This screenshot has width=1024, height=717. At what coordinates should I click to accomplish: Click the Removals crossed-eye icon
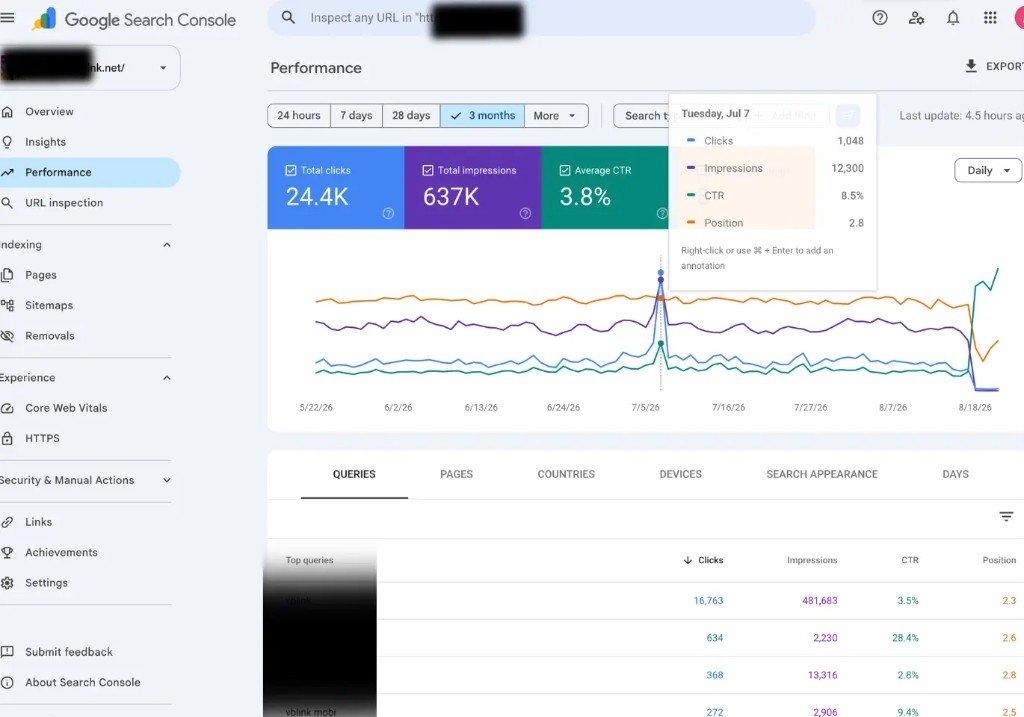coord(7,336)
